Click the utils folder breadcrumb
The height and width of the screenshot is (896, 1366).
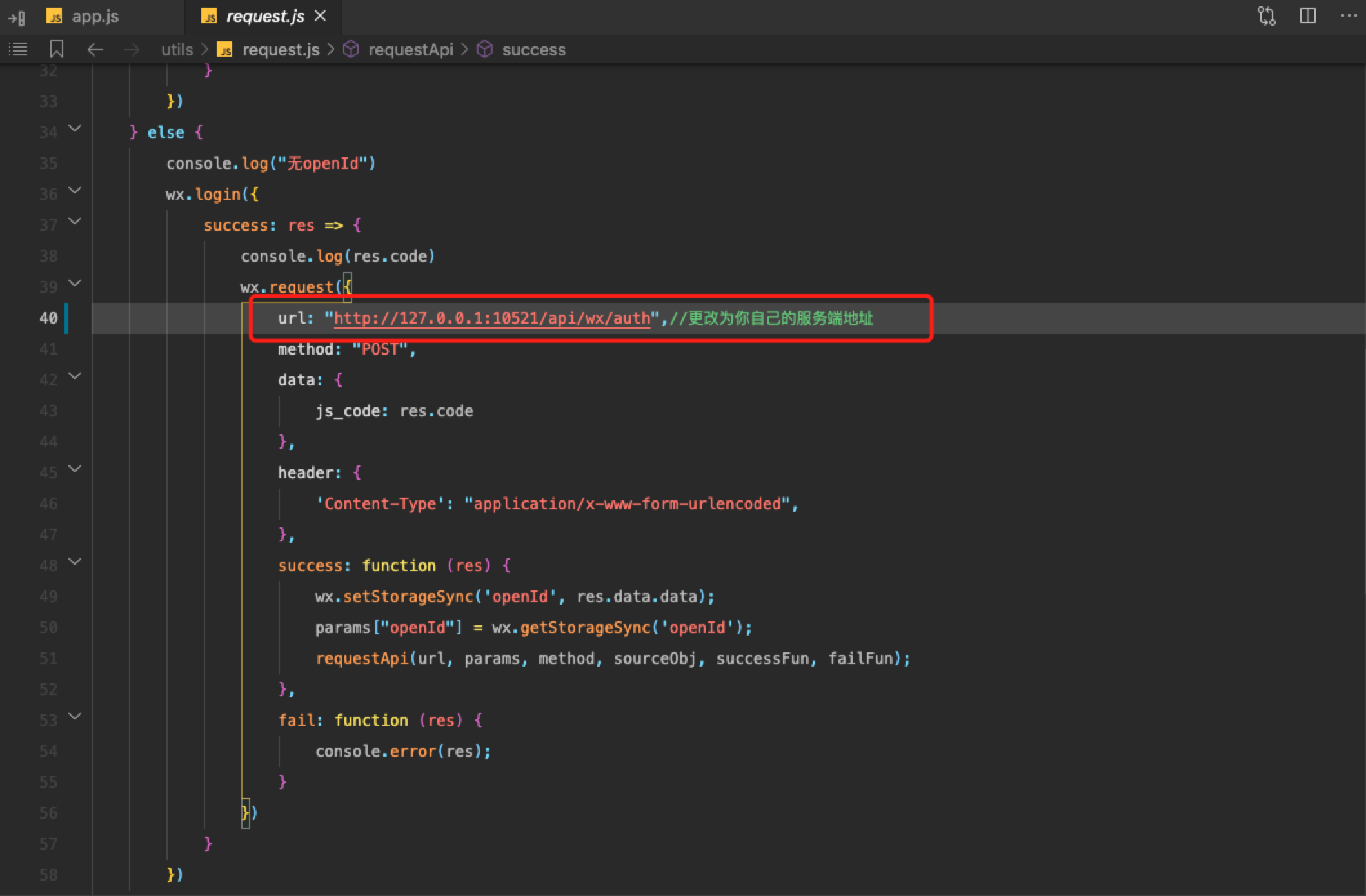tap(177, 50)
